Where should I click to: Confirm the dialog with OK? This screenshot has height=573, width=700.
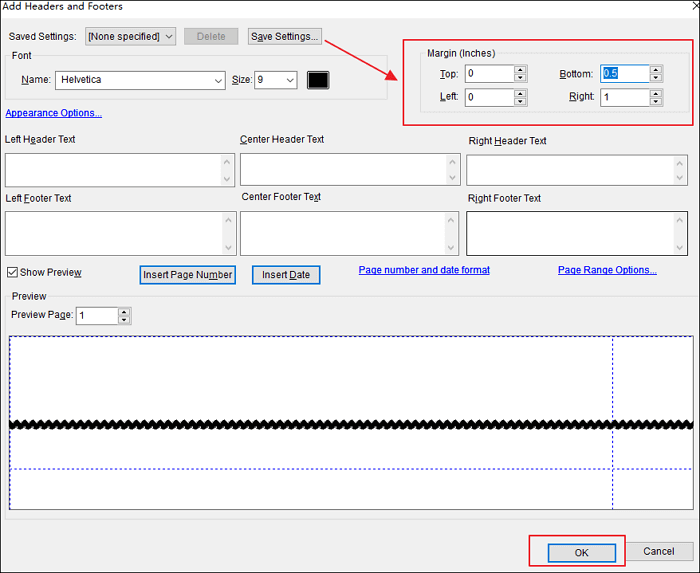(581, 551)
